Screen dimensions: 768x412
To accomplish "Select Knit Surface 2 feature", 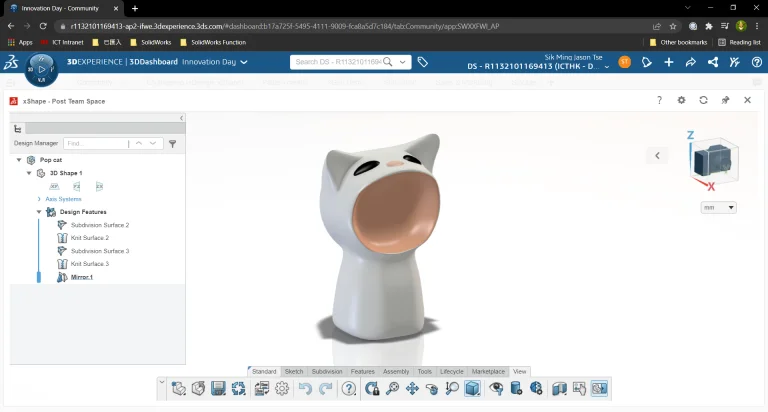I will 89,238.
